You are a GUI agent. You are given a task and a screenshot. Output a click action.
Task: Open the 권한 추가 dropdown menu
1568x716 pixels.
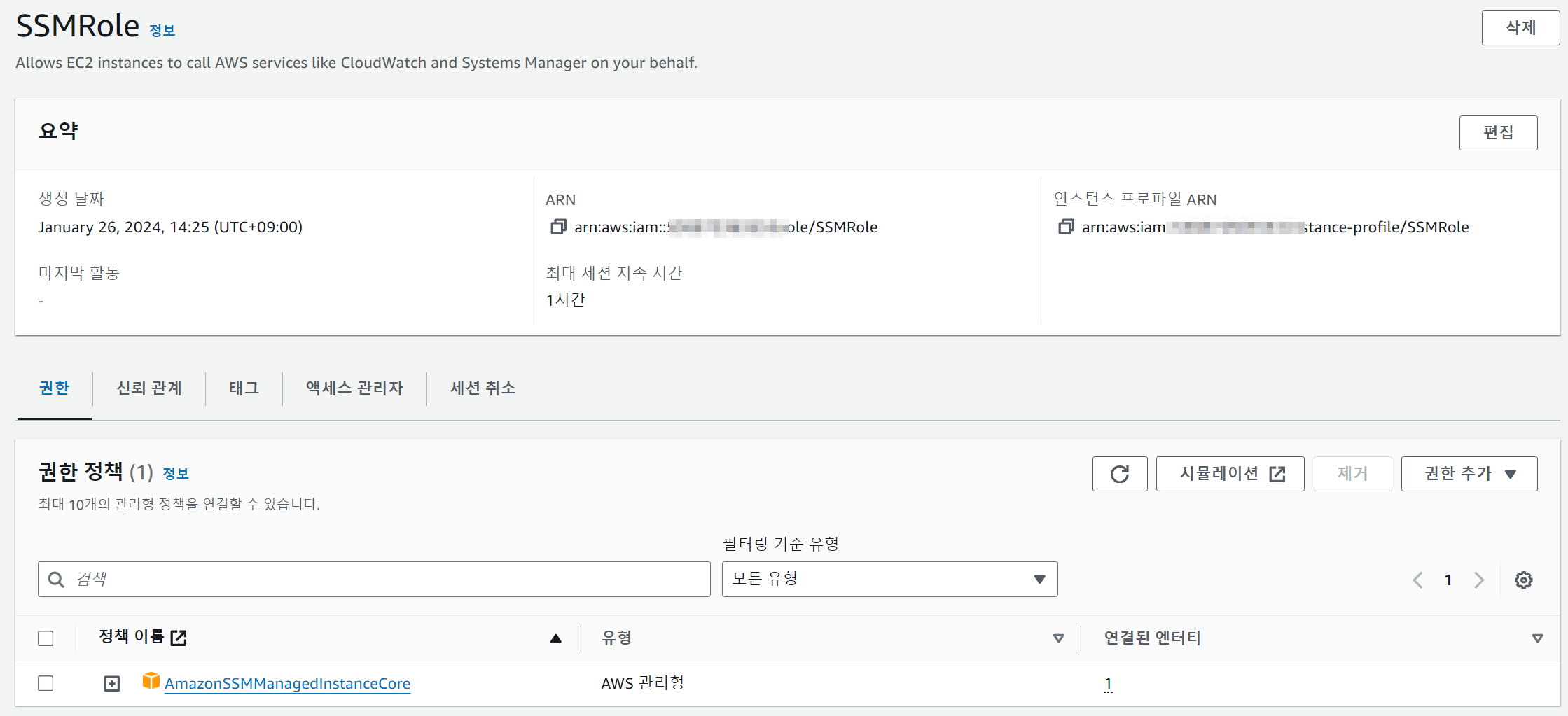point(1469,474)
